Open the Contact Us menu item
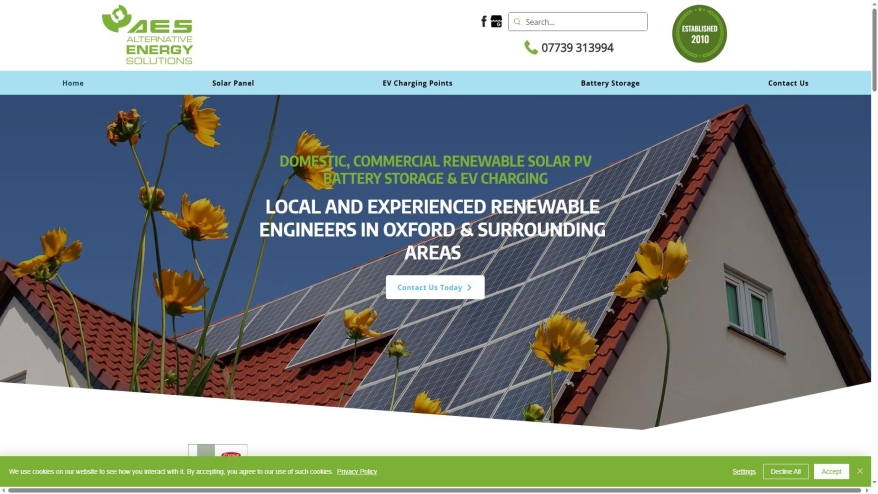This screenshot has height=494, width=878. point(788,83)
